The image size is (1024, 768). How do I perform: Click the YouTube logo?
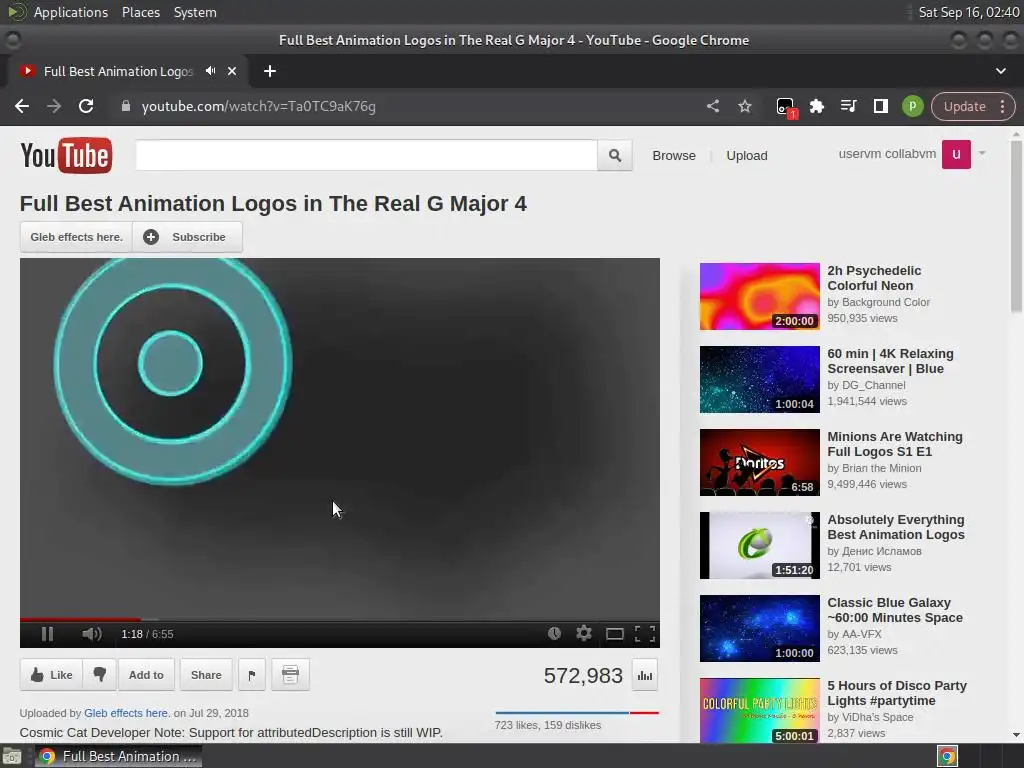coord(66,155)
